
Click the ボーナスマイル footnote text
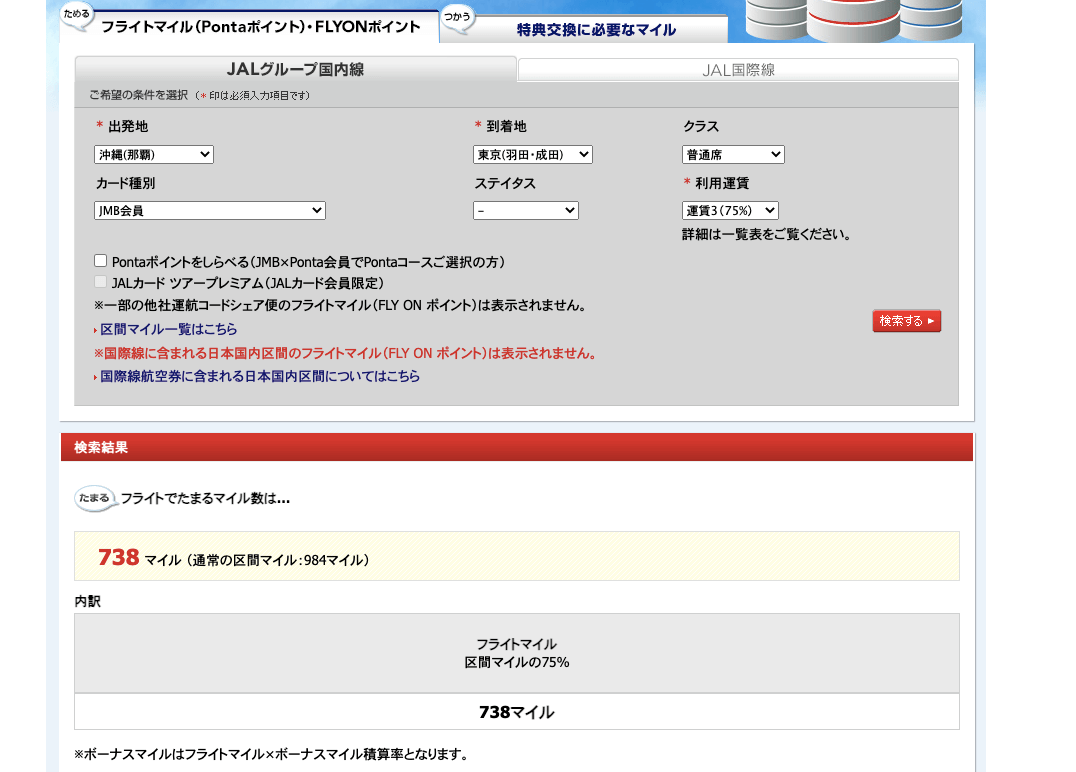click(272, 754)
